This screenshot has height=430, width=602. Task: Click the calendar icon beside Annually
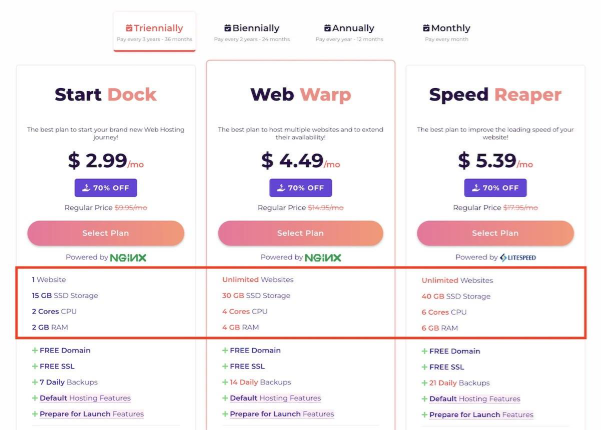[327, 28]
